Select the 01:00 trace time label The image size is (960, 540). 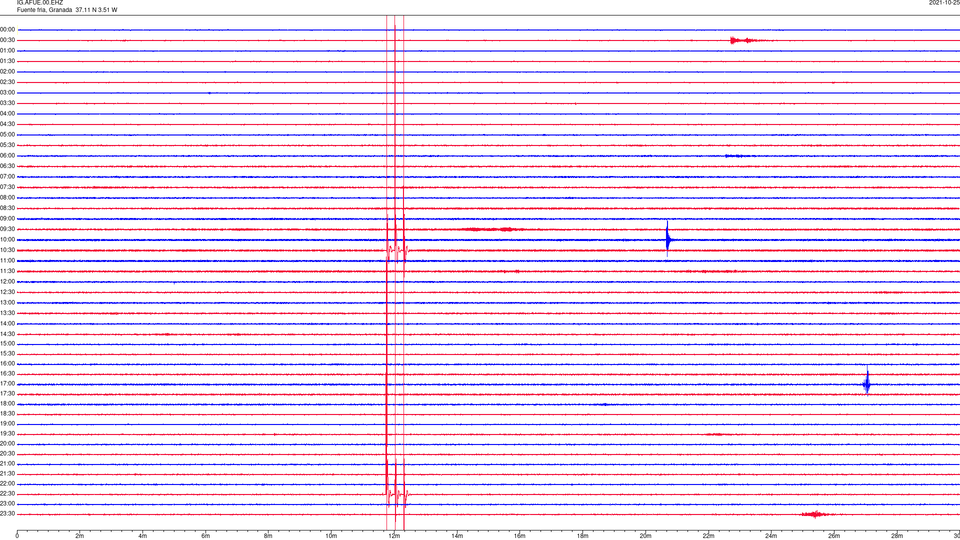[x=7, y=51]
